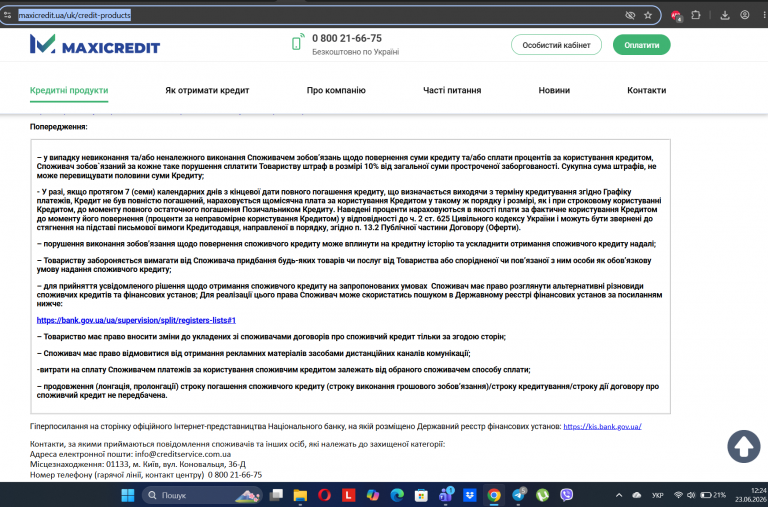This screenshot has width=768, height=507.
Task: Open the kis.bank.gov.ua link
Action: [602, 426]
